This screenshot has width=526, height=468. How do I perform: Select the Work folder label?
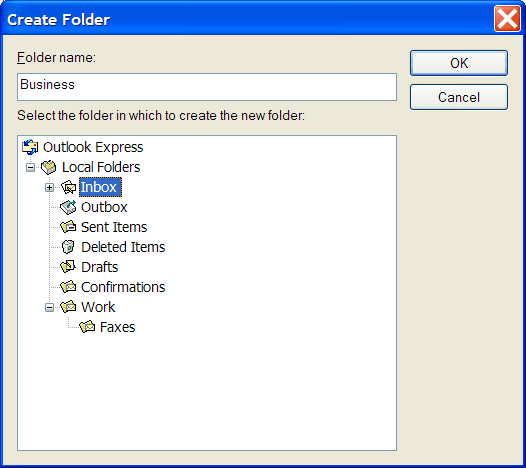point(98,307)
